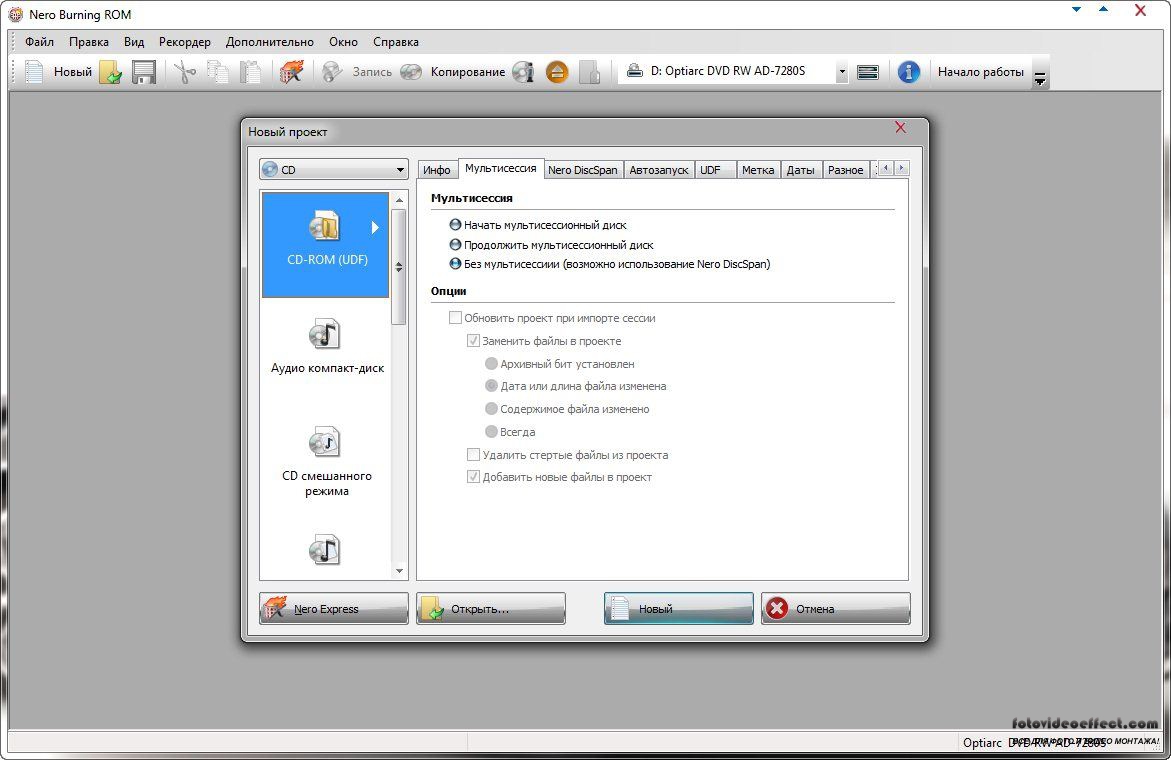Click the disc copy icon beside Копирование

tap(411, 72)
